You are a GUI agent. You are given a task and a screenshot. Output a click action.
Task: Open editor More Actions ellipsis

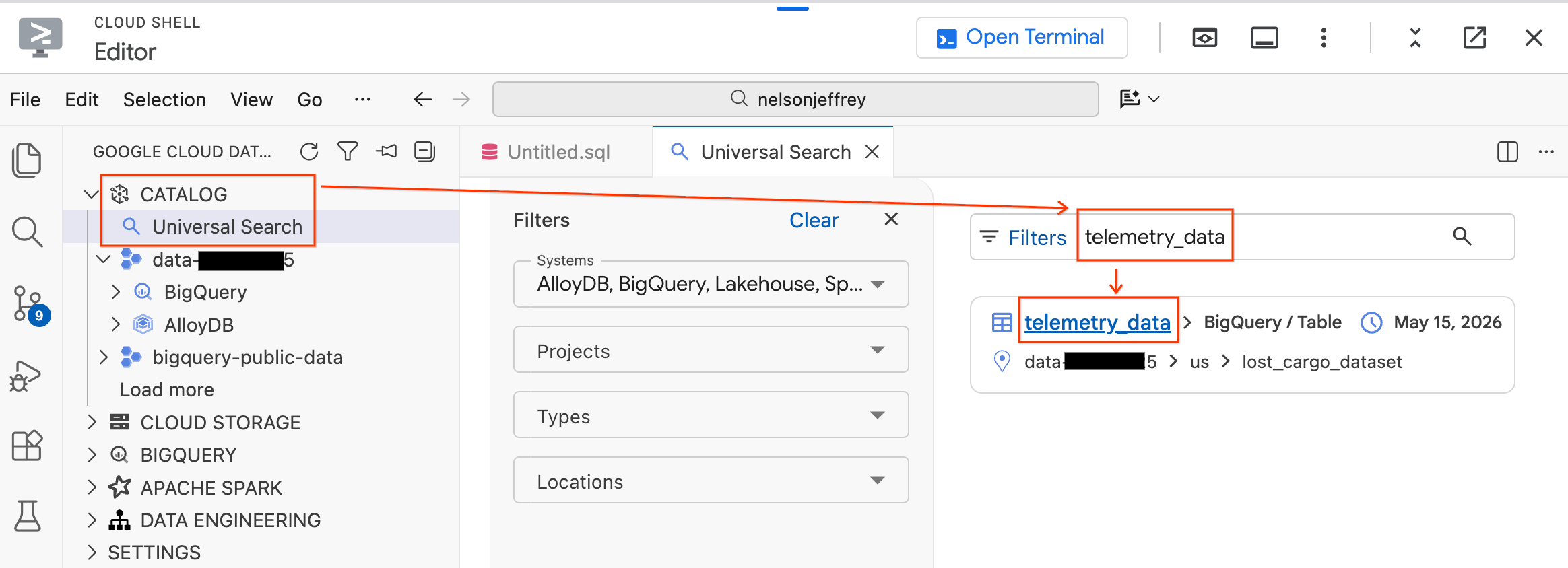tap(1546, 152)
